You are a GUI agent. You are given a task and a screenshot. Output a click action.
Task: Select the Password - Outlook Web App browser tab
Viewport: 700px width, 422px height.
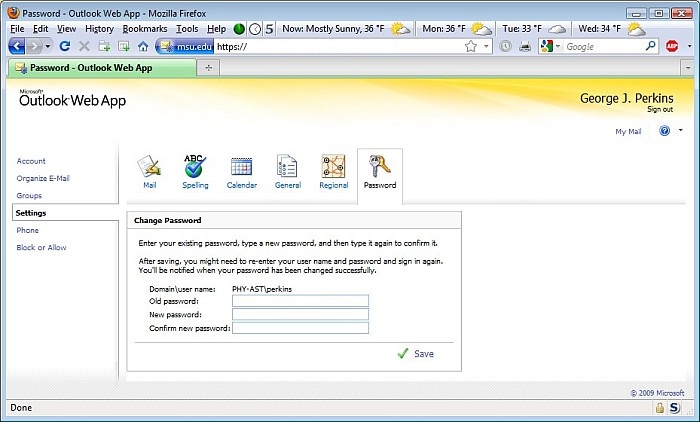click(x=102, y=68)
